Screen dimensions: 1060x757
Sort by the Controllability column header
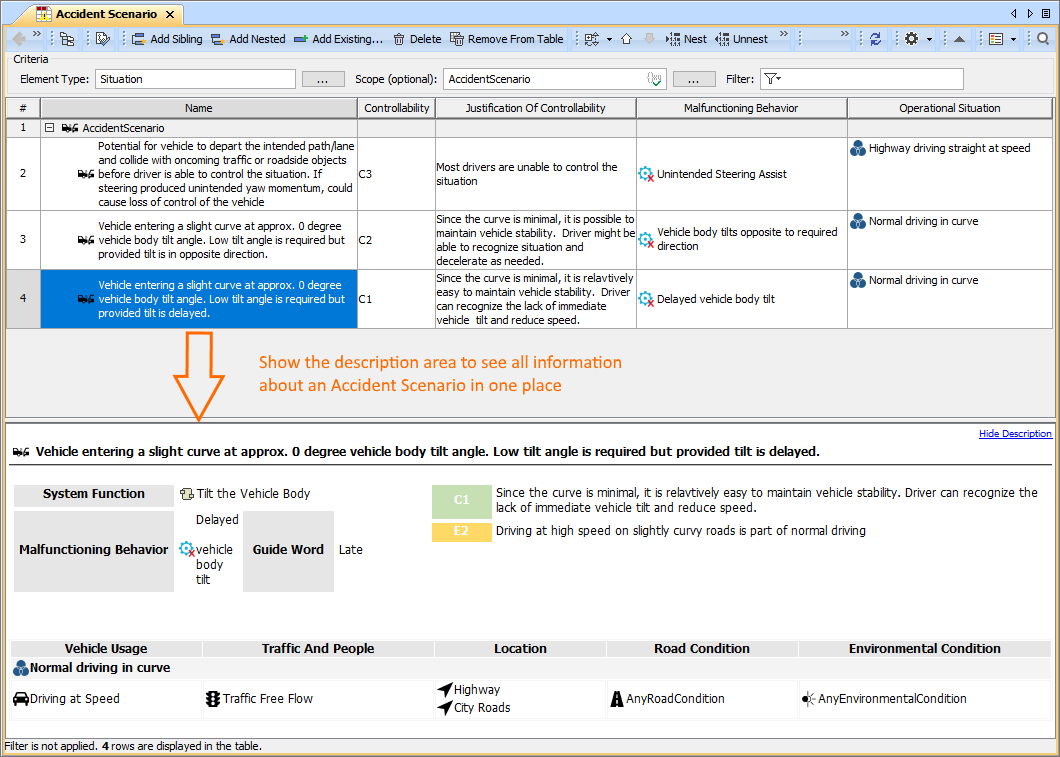[x=396, y=108]
